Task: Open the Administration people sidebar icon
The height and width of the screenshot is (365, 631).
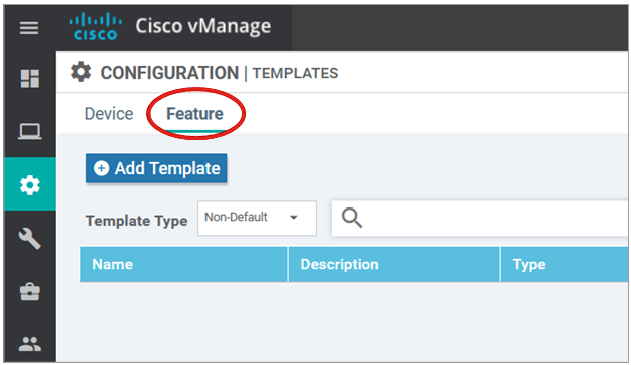Action: tap(30, 344)
